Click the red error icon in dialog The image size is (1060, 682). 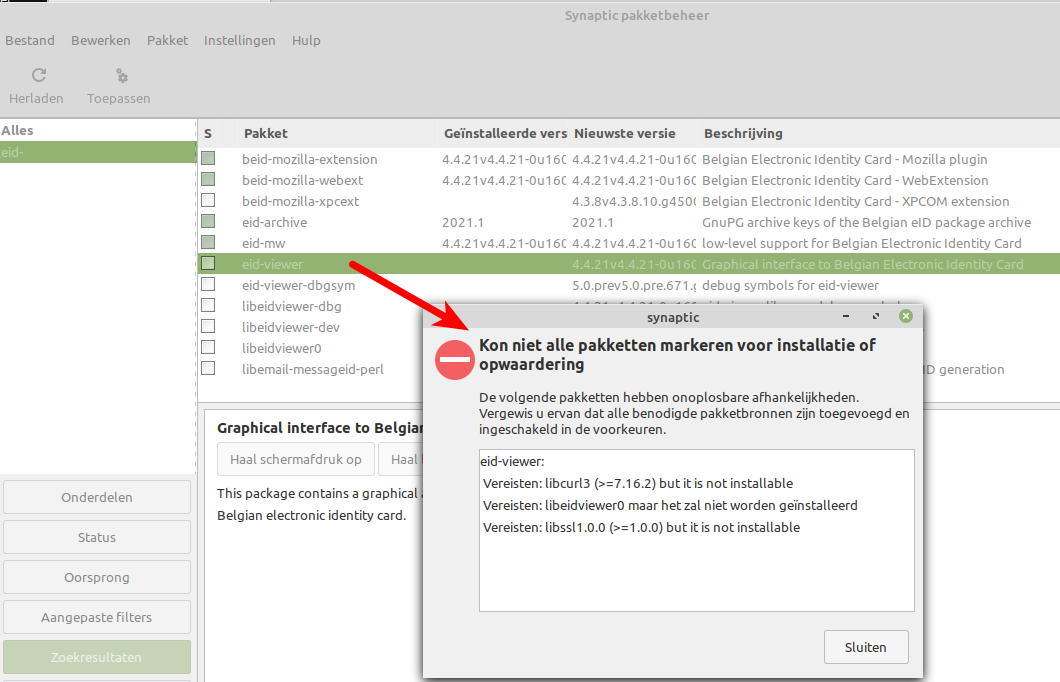point(454,360)
